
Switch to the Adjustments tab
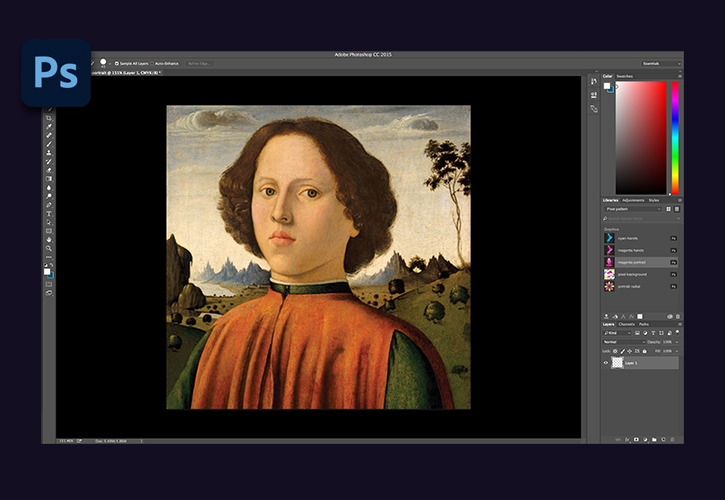coord(633,200)
